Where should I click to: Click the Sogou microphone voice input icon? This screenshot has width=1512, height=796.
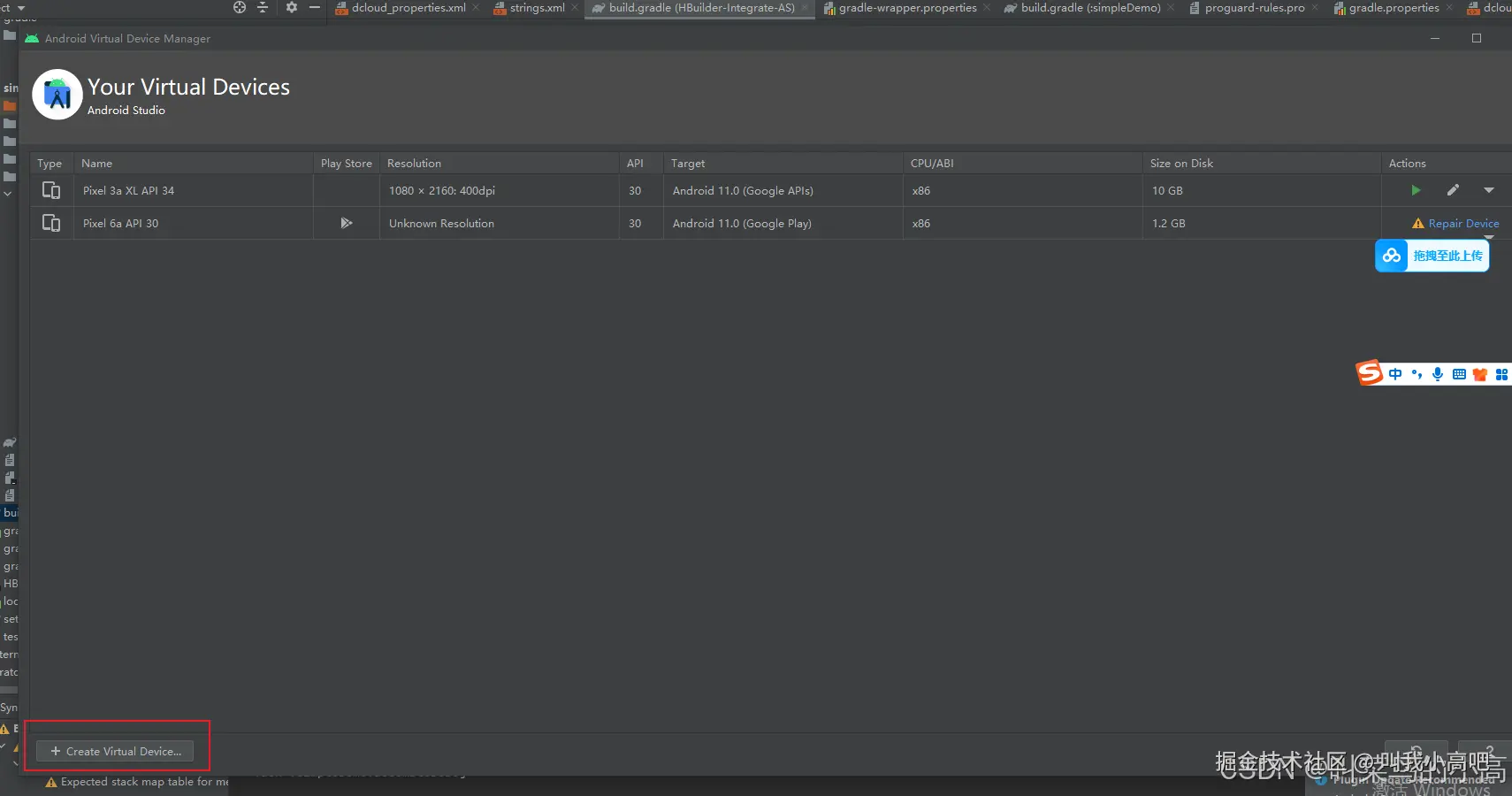click(x=1438, y=374)
